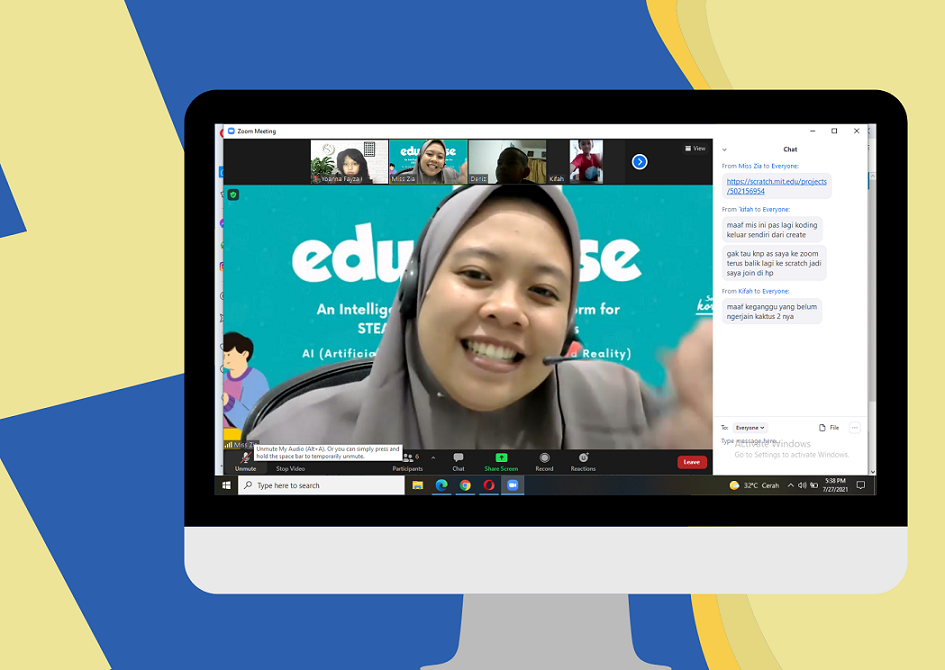The width and height of the screenshot is (945, 670).
Task: Check the 32°C Cerah weather in taskbar
Action: pos(755,485)
